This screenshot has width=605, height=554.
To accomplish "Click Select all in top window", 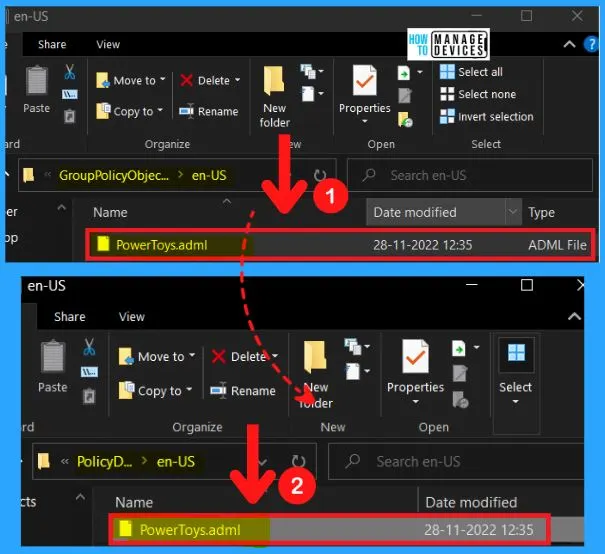I will 471,72.
